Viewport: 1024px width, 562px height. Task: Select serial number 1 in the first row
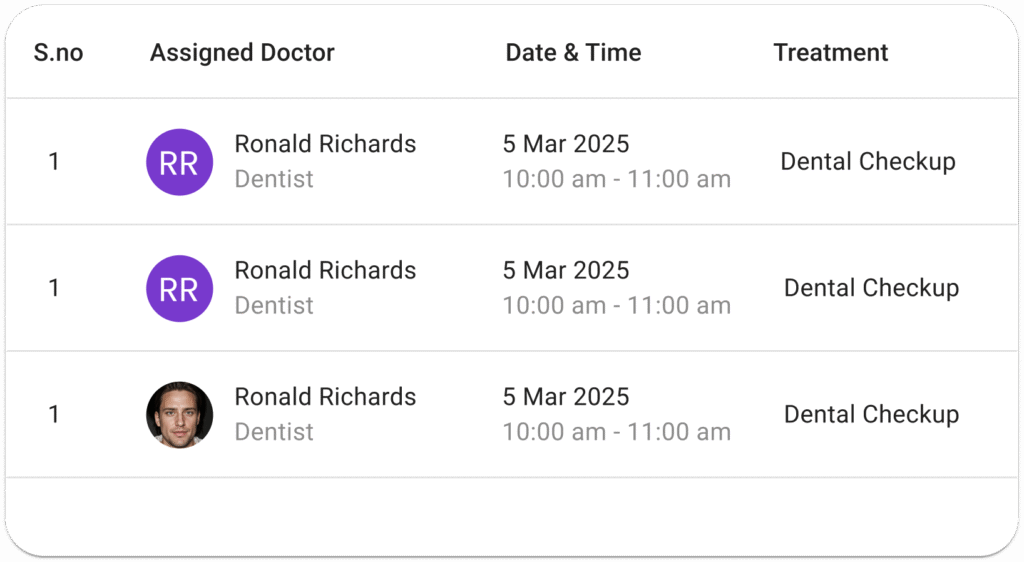(x=54, y=161)
